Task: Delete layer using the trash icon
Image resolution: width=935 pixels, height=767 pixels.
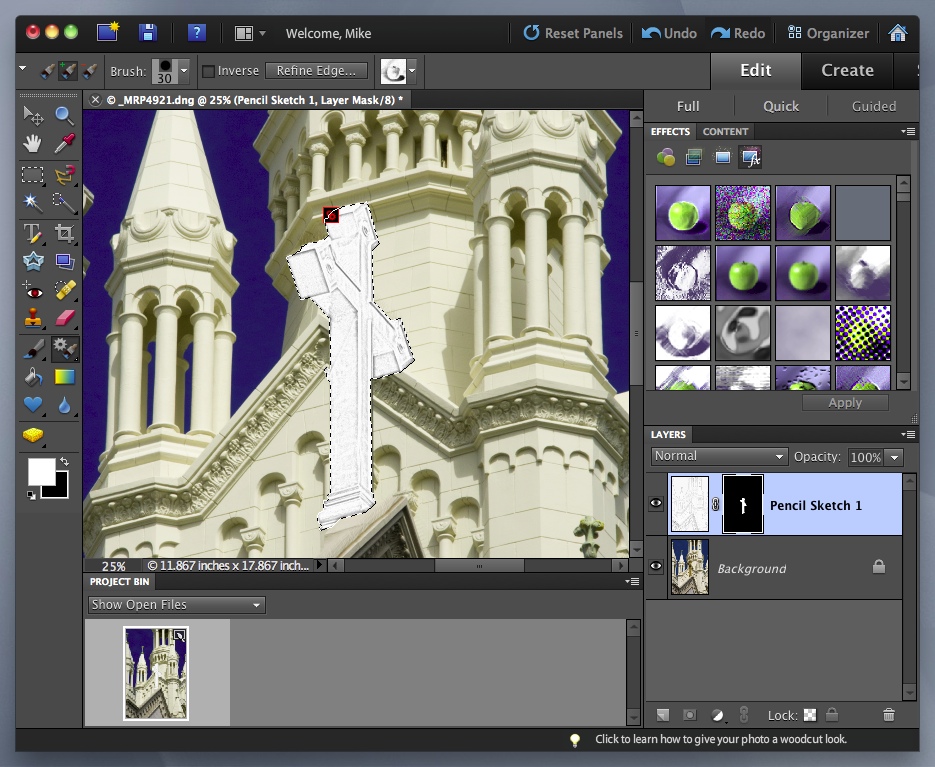Action: pyautogui.click(x=889, y=714)
